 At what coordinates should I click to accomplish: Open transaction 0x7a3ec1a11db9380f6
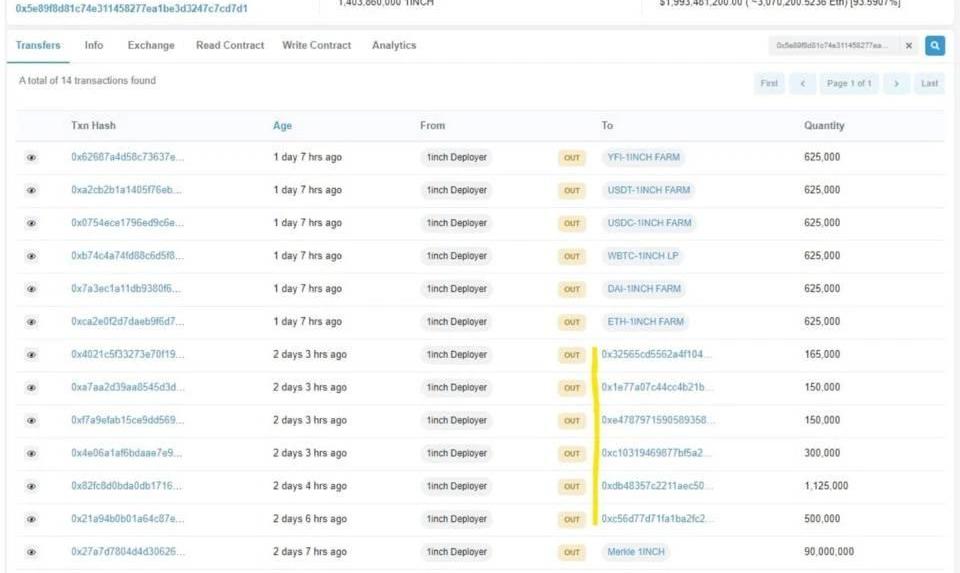coord(126,288)
